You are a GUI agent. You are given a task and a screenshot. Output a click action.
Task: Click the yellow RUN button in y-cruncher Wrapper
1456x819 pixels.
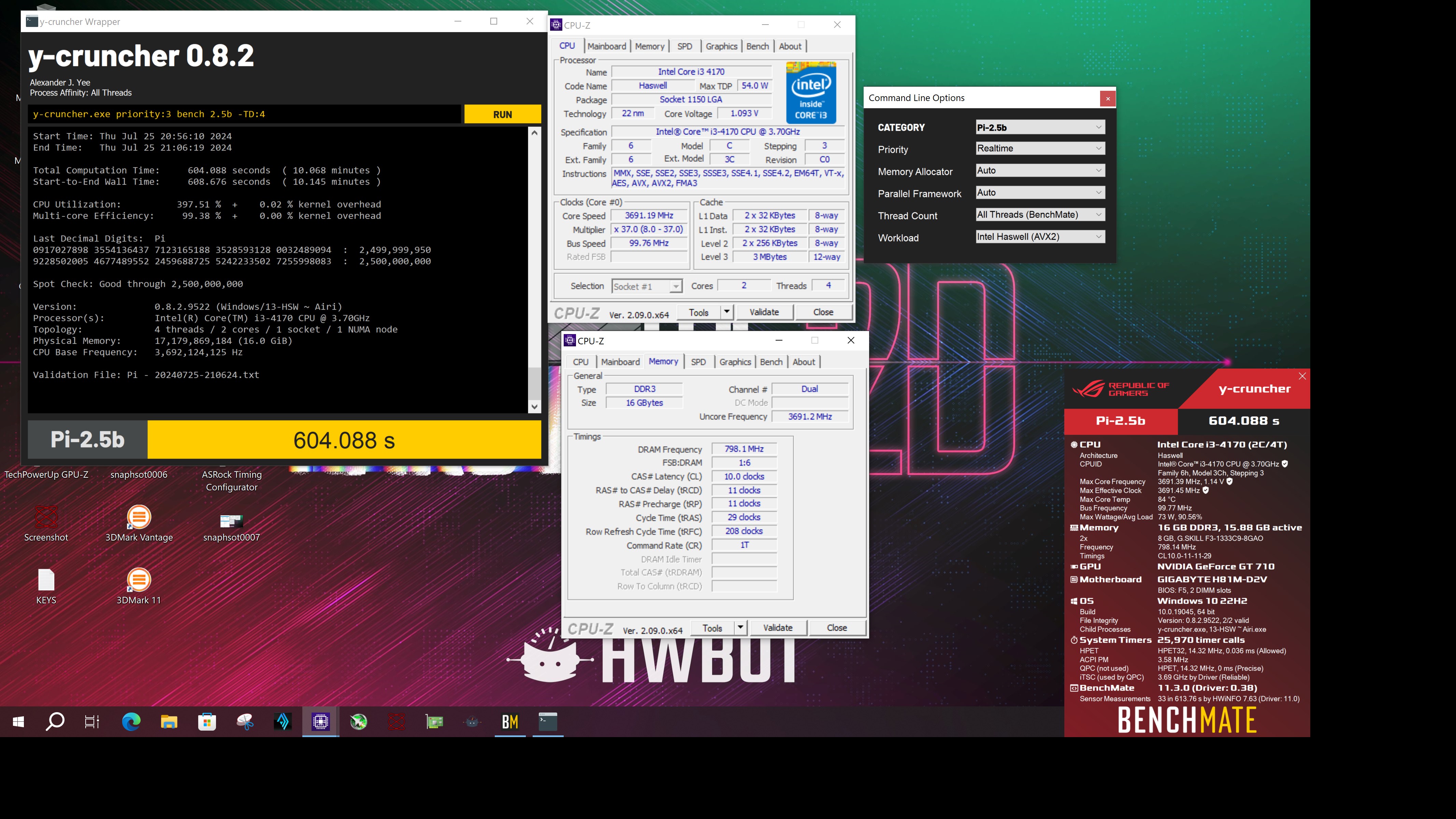click(x=503, y=114)
